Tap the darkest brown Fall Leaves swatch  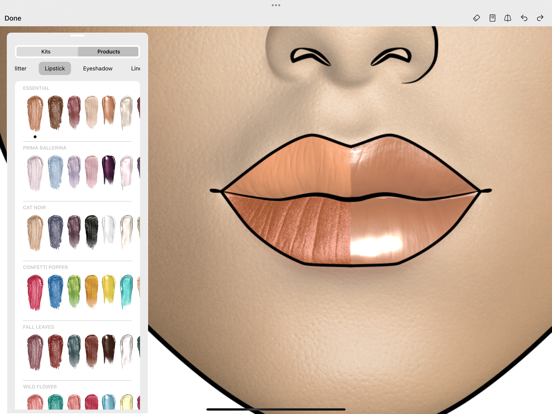click(x=108, y=349)
